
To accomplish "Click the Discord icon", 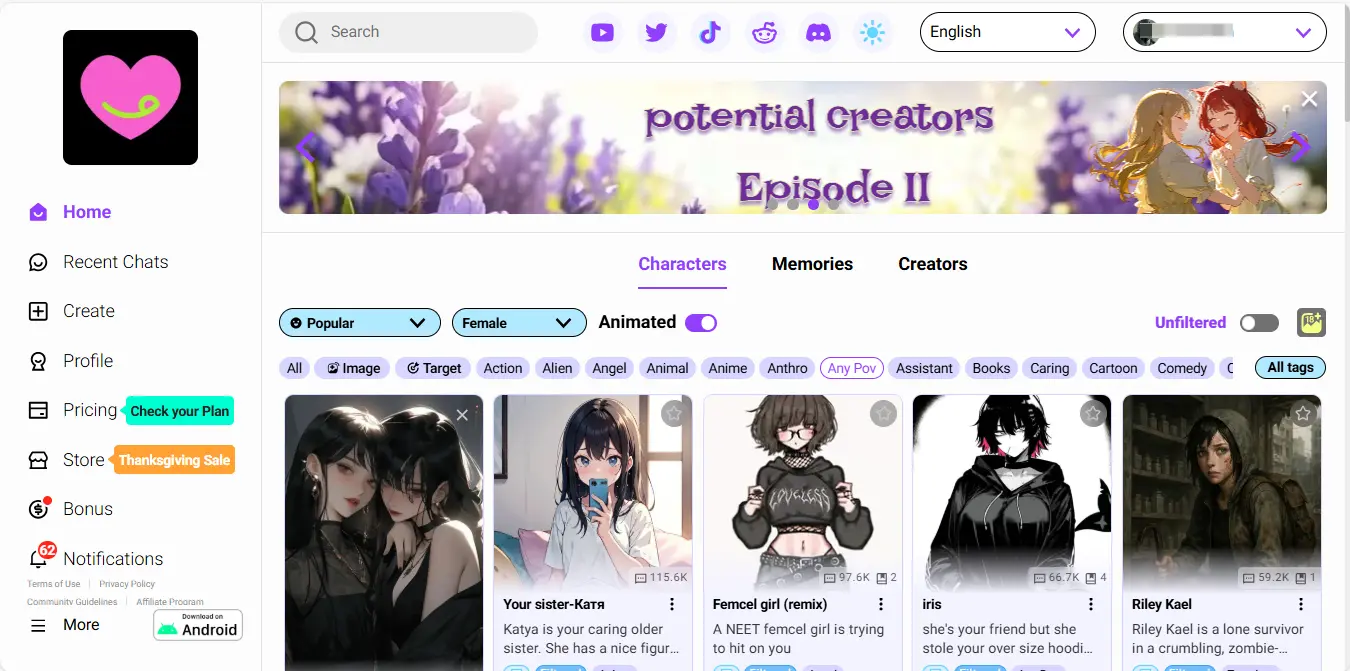I will pos(818,32).
